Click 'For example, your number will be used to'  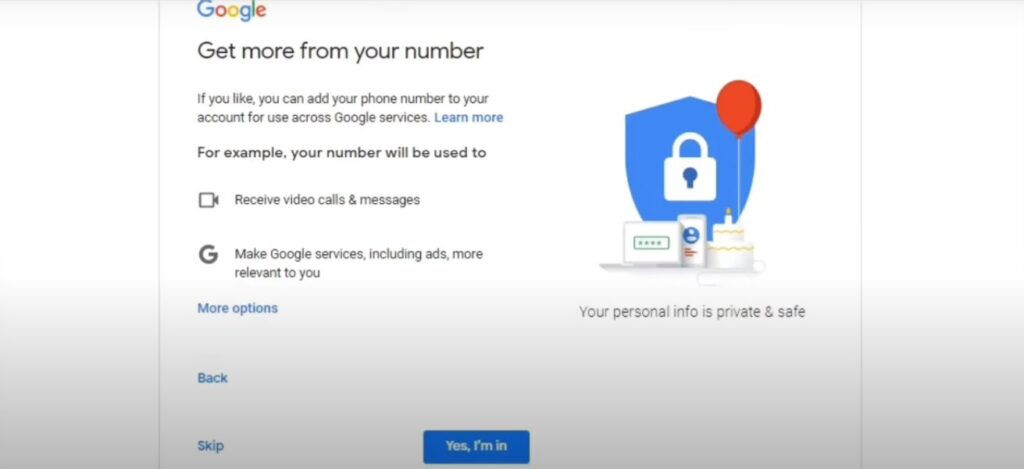click(342, 153)
